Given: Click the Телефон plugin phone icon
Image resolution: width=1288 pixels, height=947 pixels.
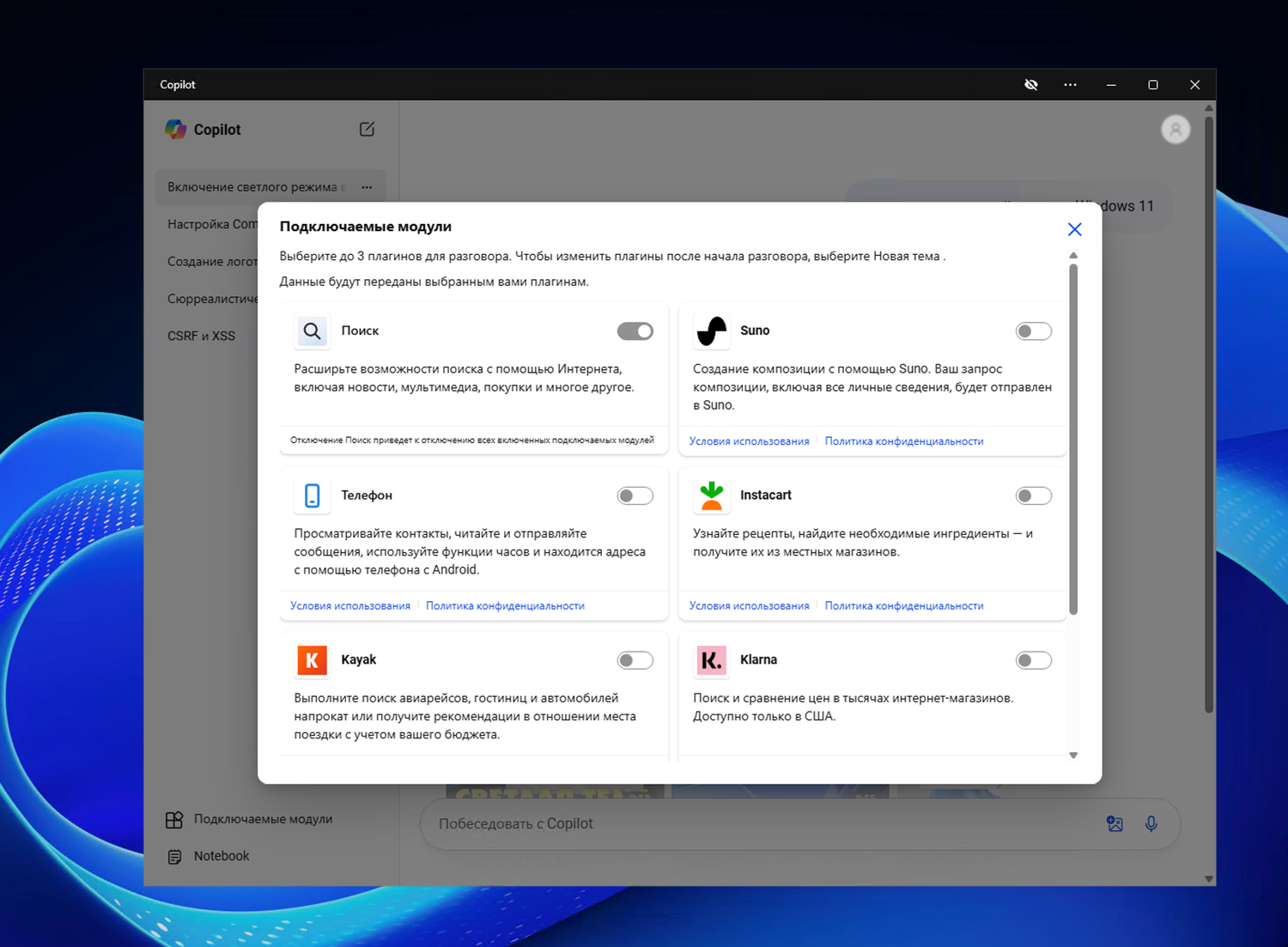Looking at the screenshot, I should [312, 495].
